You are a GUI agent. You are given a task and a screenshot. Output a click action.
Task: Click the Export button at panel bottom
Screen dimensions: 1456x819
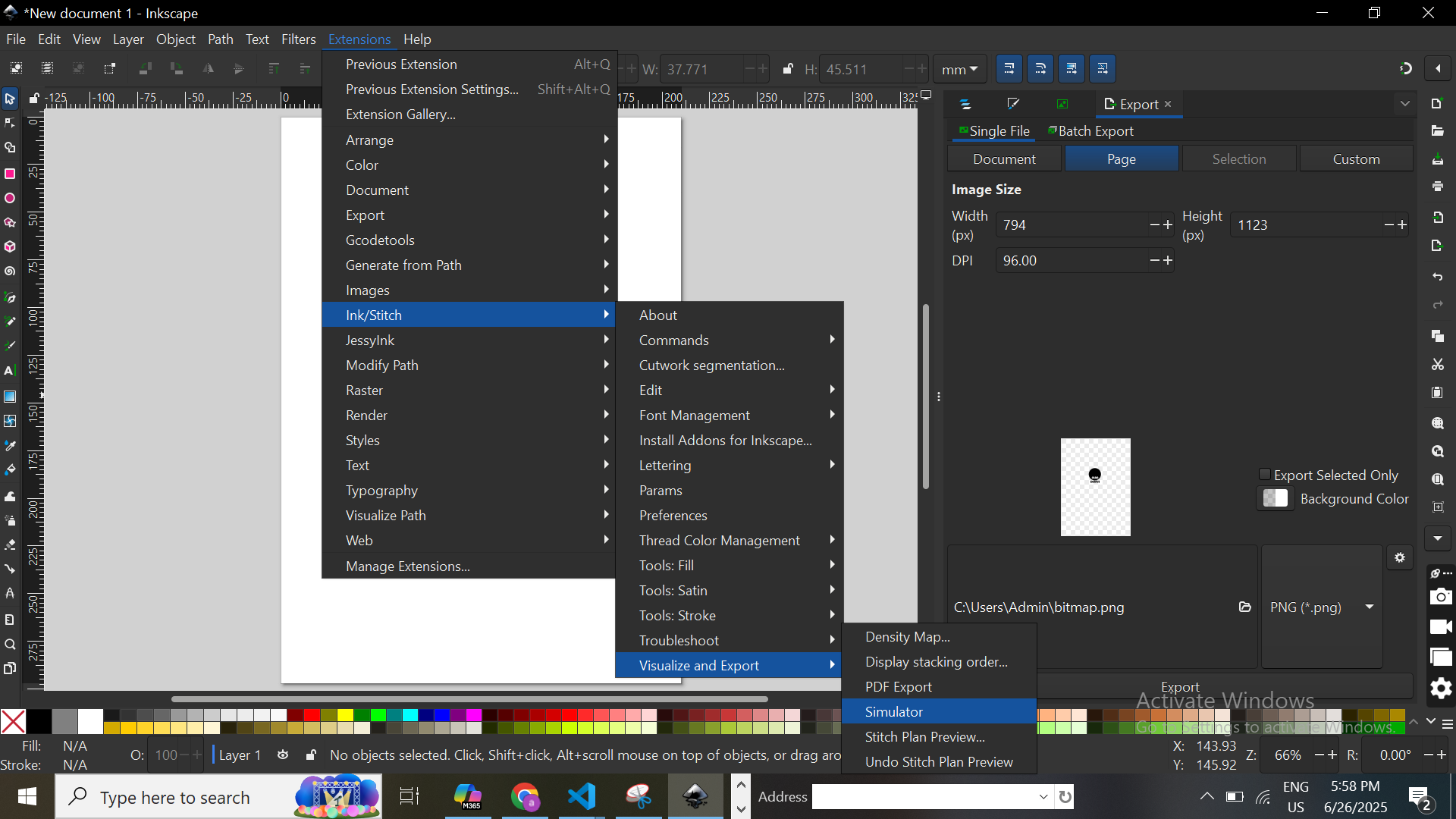tap(1180, 686)
